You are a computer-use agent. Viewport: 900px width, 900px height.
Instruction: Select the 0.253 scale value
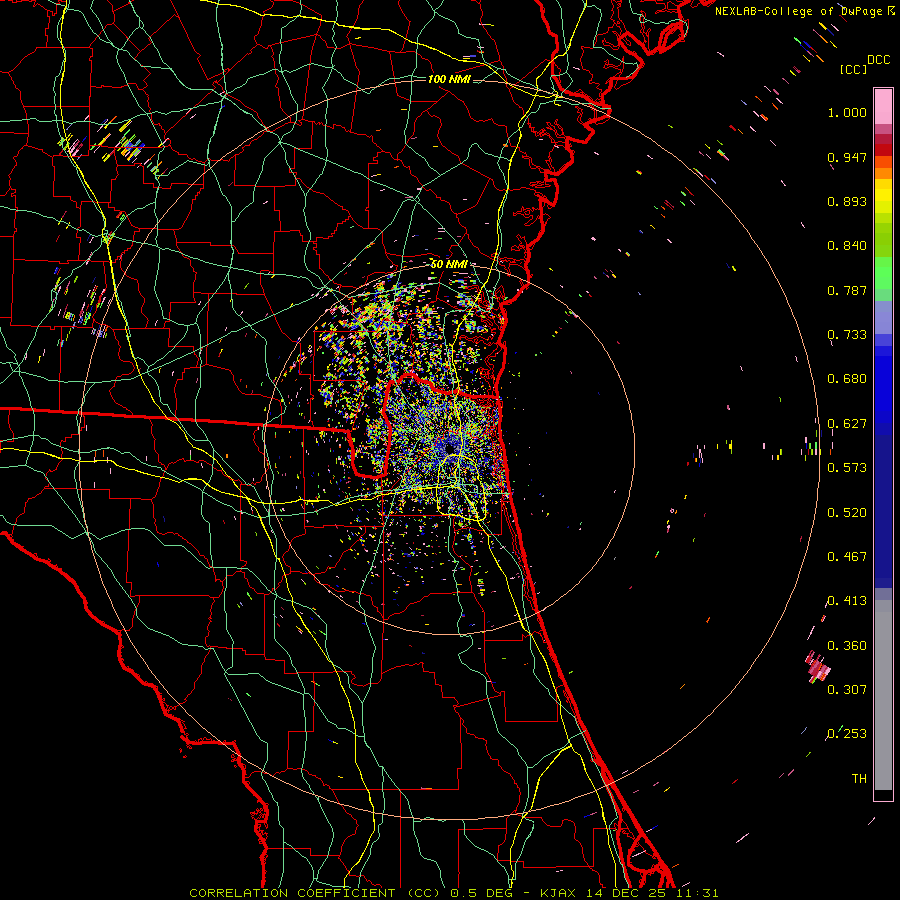coord(847,734)
